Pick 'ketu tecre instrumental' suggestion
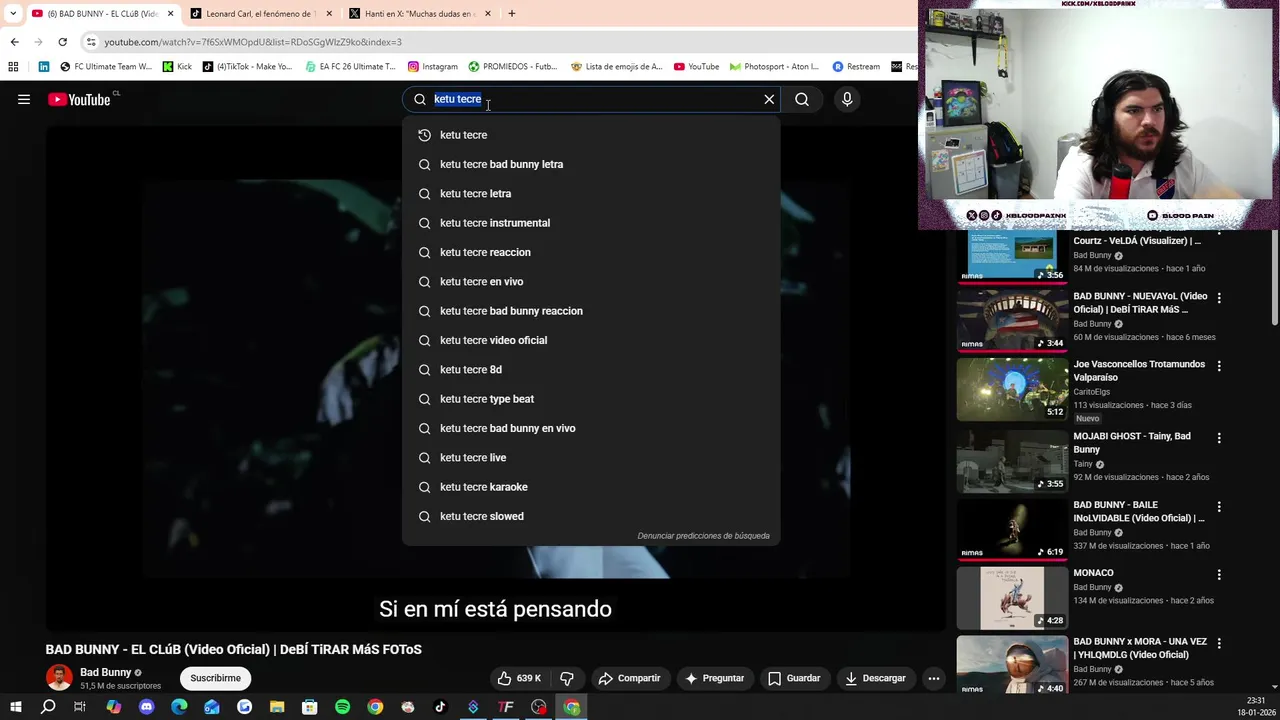Screen dimensions: 1280x720 coord(591,223)
